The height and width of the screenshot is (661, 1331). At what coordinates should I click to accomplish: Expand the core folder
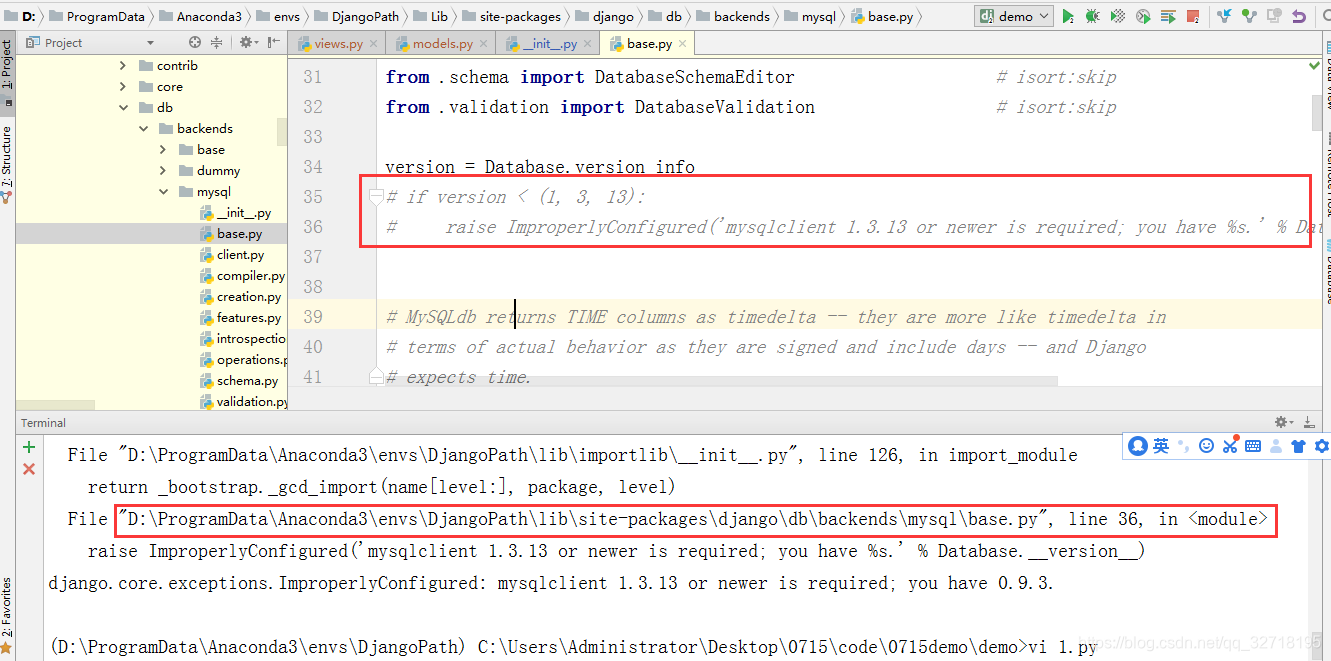pyautogui.click(x=123, y=86)
